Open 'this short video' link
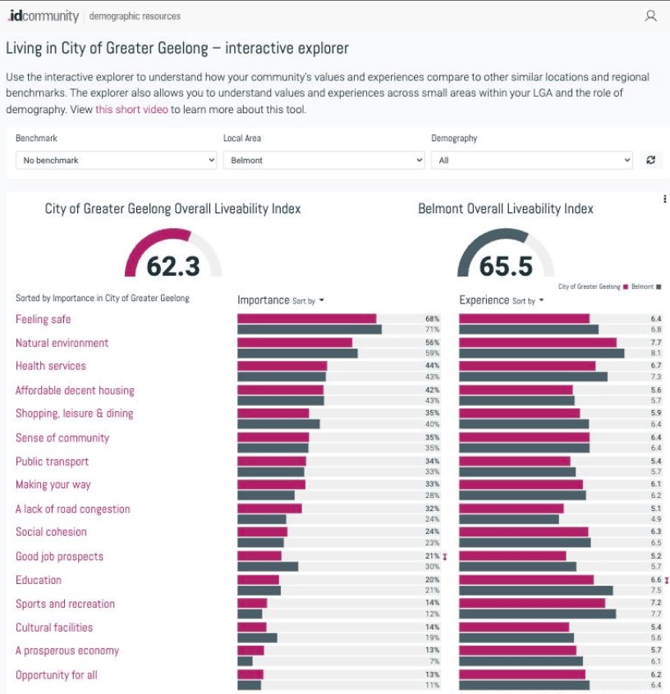This screenshot has width=670, height=694. coord(132,109)
